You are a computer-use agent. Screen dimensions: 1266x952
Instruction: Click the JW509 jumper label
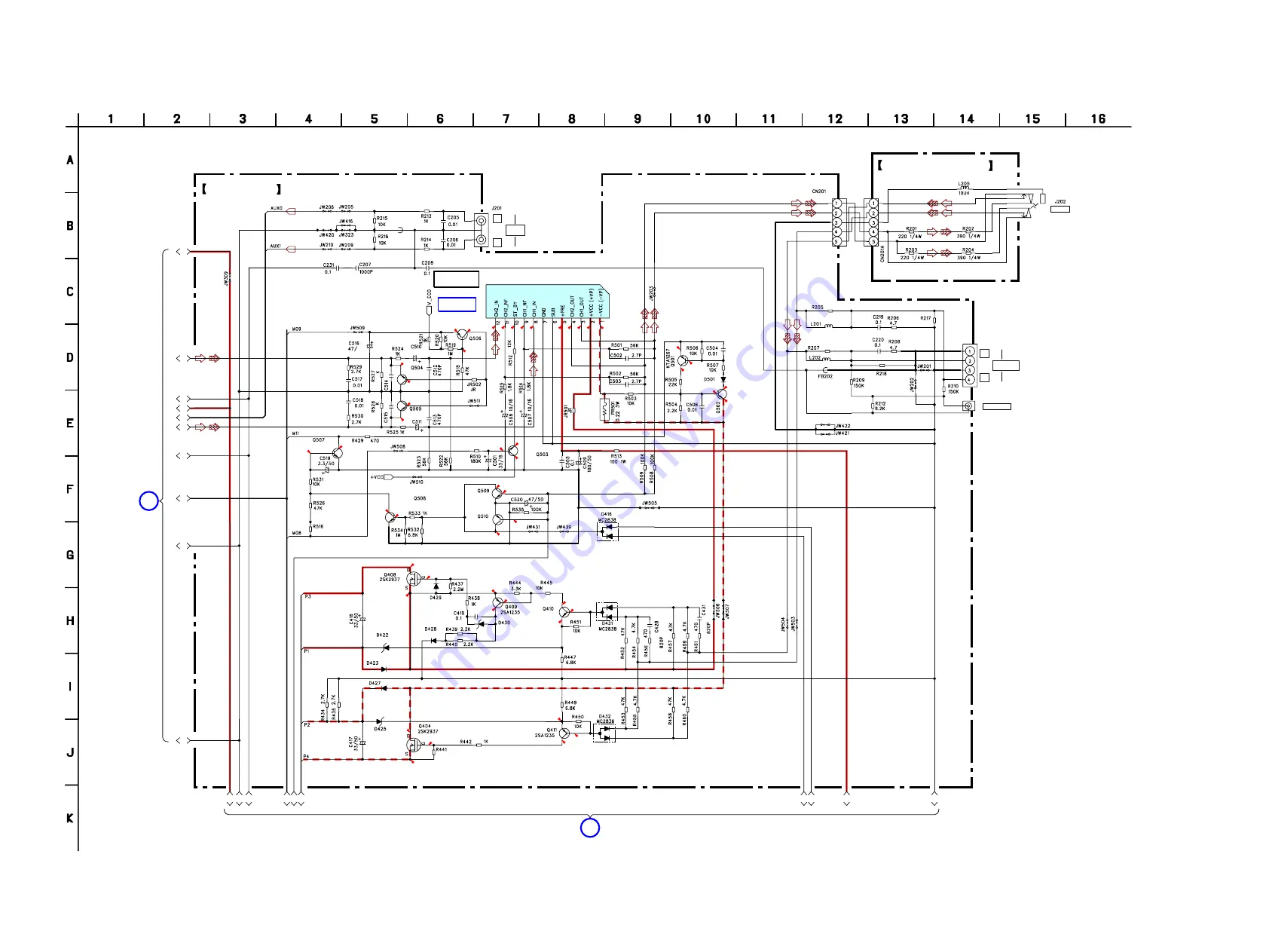pyautogui.click(x=357, y=328)
